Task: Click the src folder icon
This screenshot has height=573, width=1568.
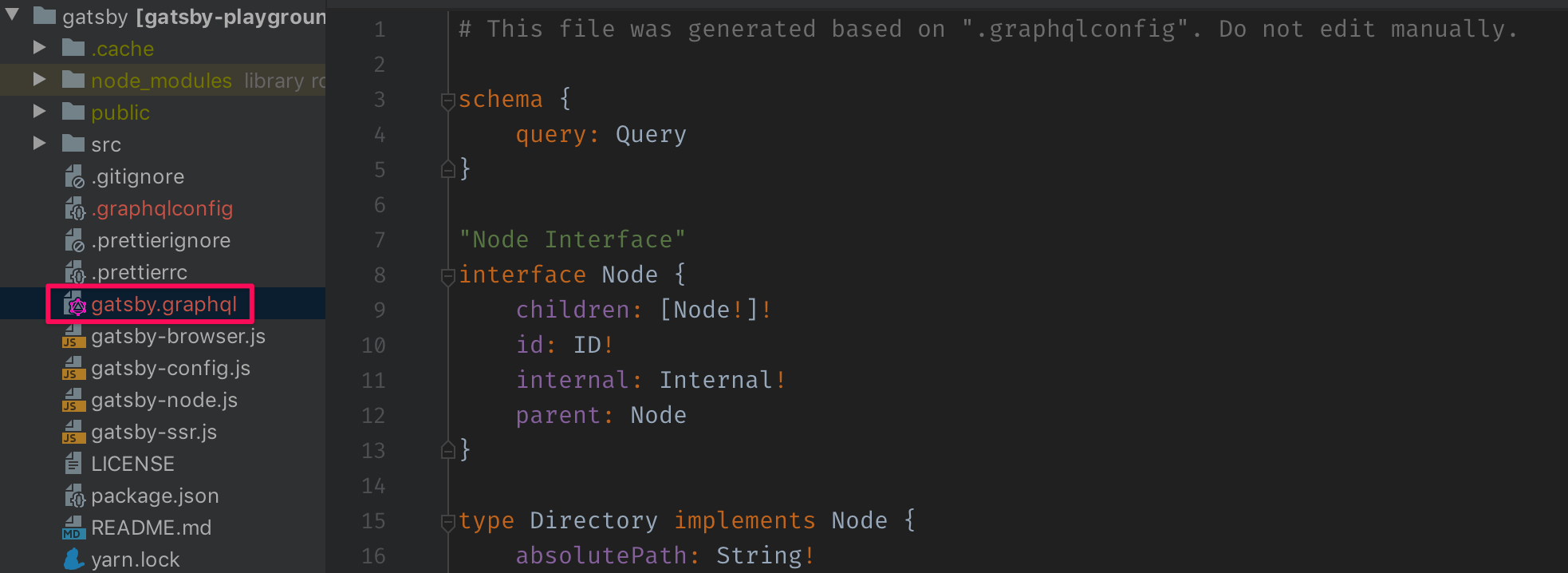Action: click(73, 144)
